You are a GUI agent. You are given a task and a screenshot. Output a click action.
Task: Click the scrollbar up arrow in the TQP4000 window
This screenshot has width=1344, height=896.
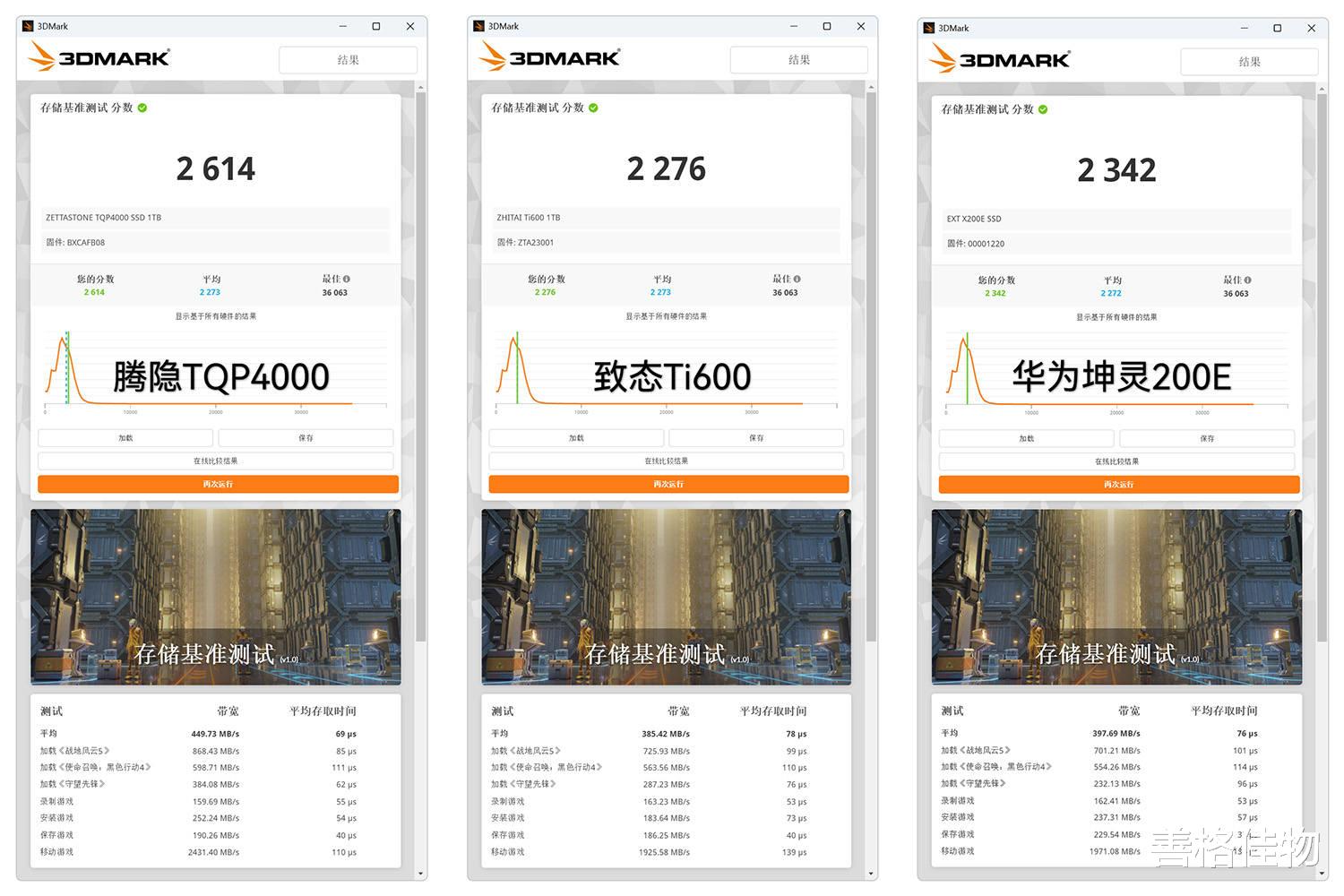(x=421, y=87)
